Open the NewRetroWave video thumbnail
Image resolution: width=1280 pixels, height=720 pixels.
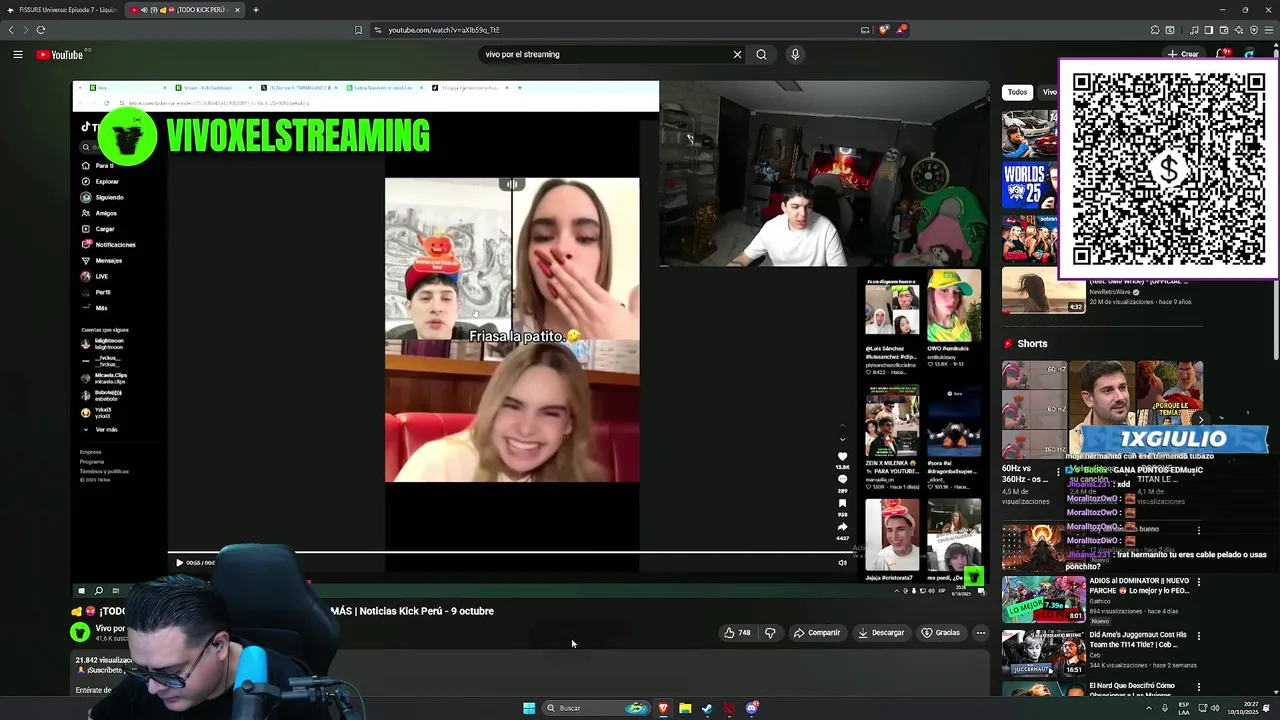coord(1043,292)
